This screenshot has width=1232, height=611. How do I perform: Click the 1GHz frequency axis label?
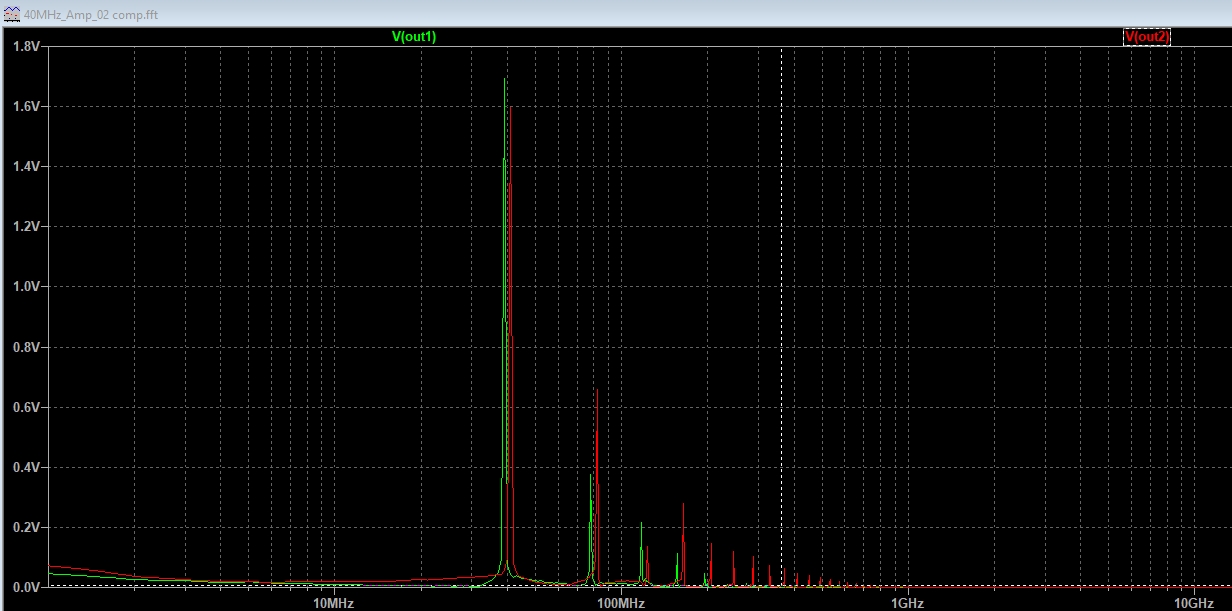[906, 602]
